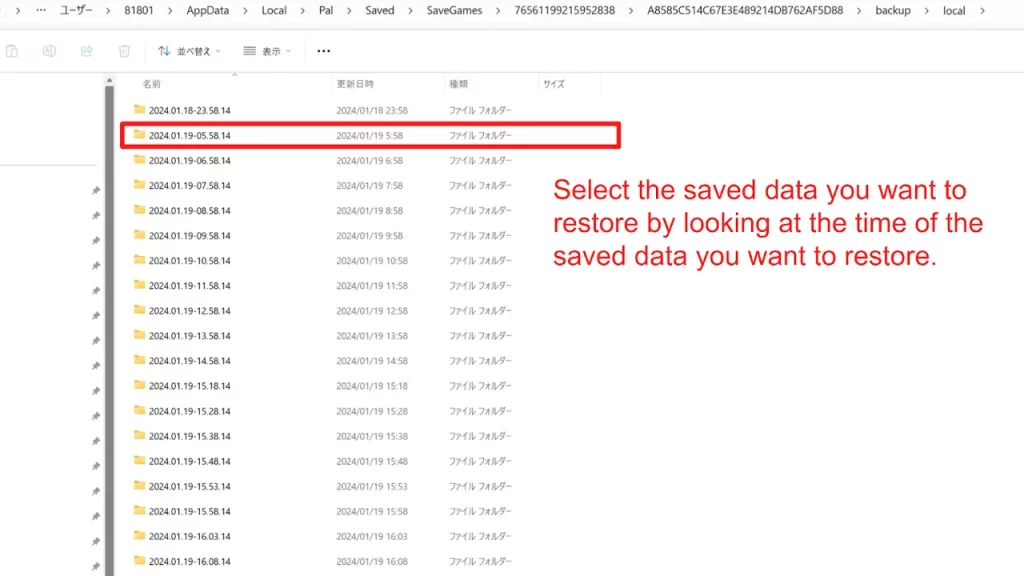Image resolution: width=1024 pixels, height=576 pixels.
Task: Go to A8585C514C67E3E489214DB762AF5D88 breadcrumb
Action: coord(745,10)
